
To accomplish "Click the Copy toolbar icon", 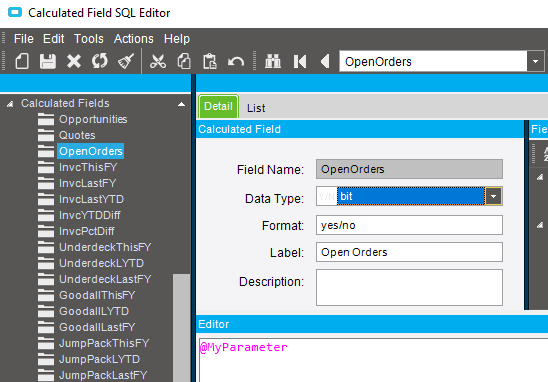I will pos(184,62).
